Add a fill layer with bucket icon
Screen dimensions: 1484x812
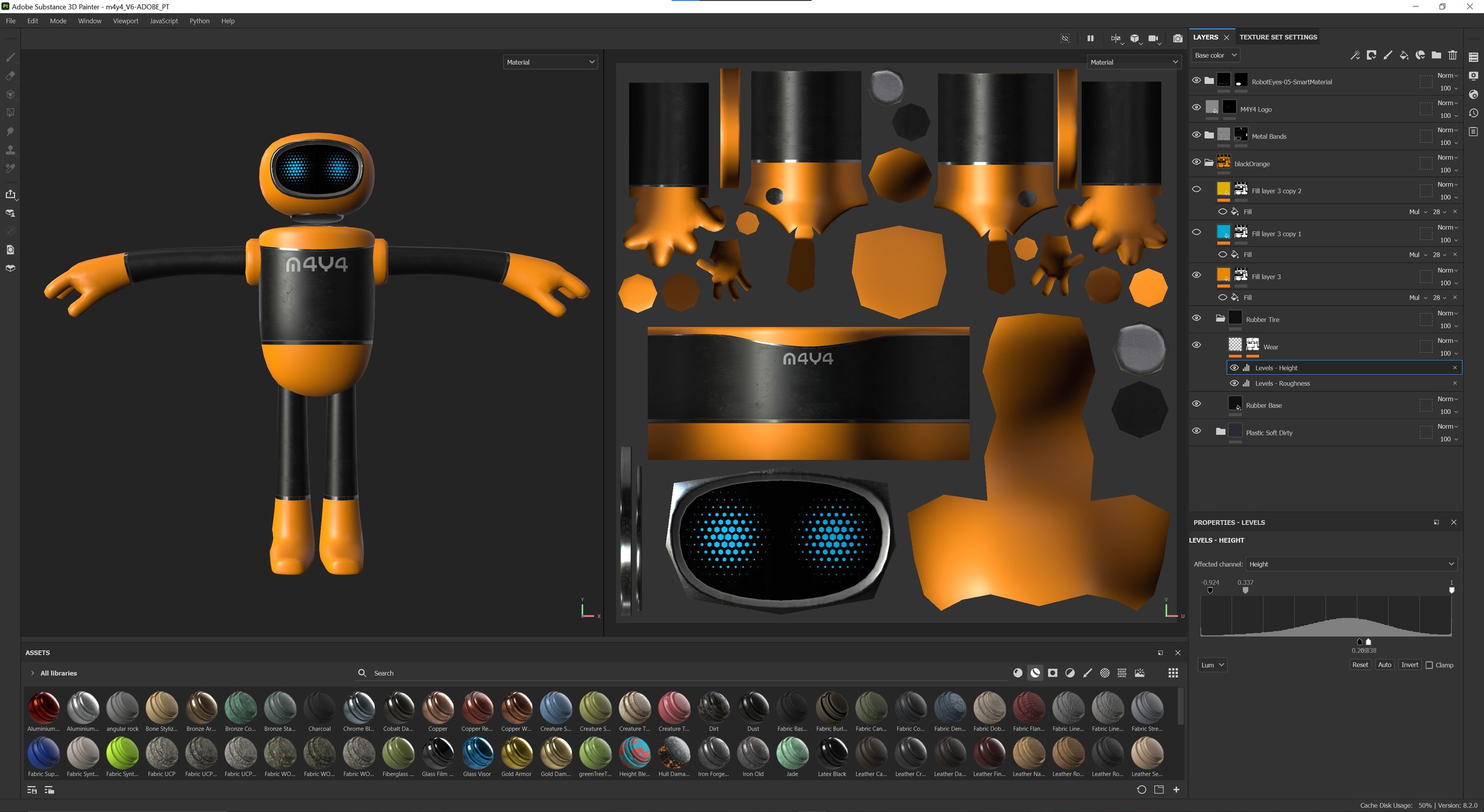point(1404,55)
